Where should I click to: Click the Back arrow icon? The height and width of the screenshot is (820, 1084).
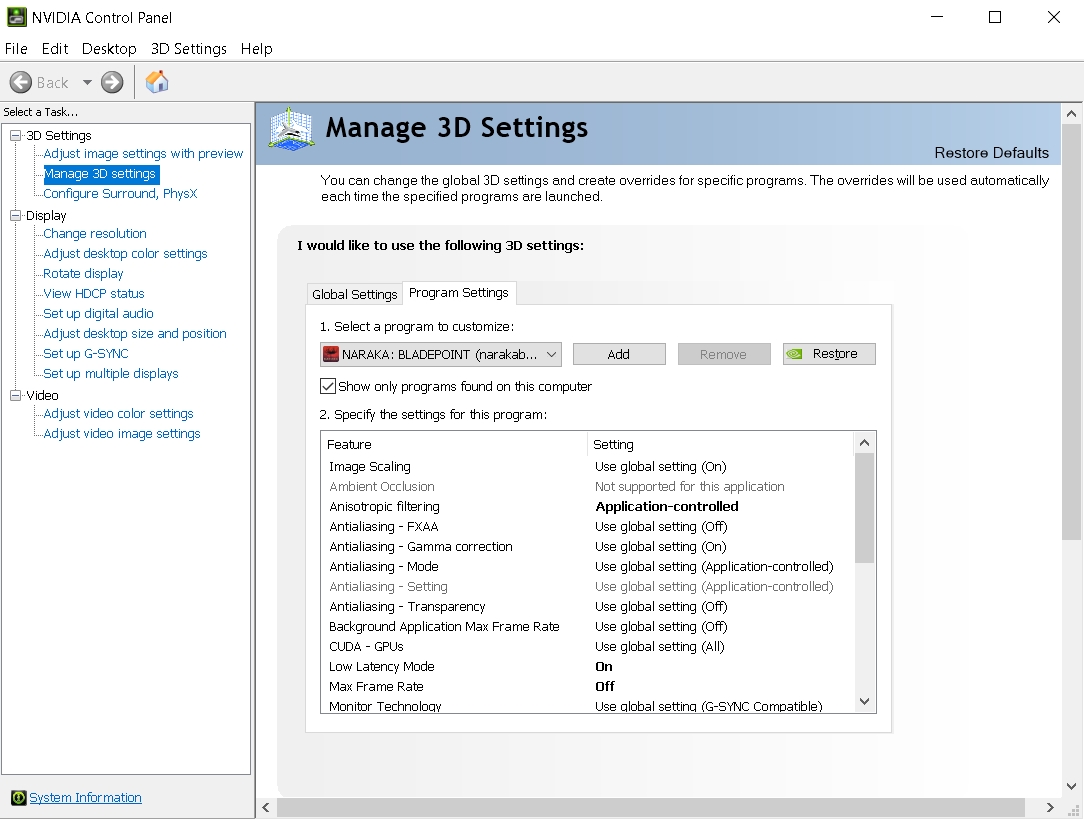(x=21, y=82)
